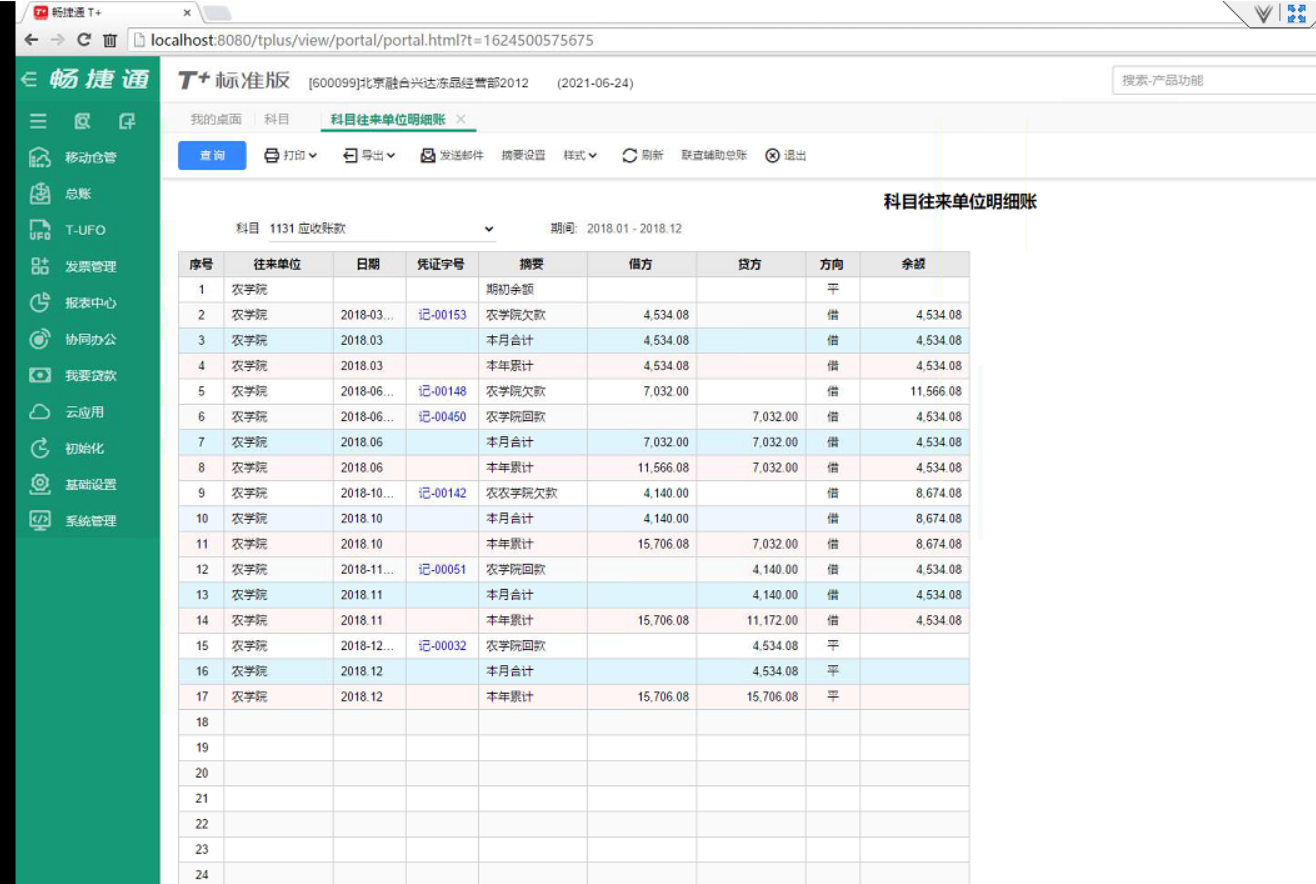1316x884 pixels.
Task: Switch to the 我的桌面 tab
Action: (216, 119)
